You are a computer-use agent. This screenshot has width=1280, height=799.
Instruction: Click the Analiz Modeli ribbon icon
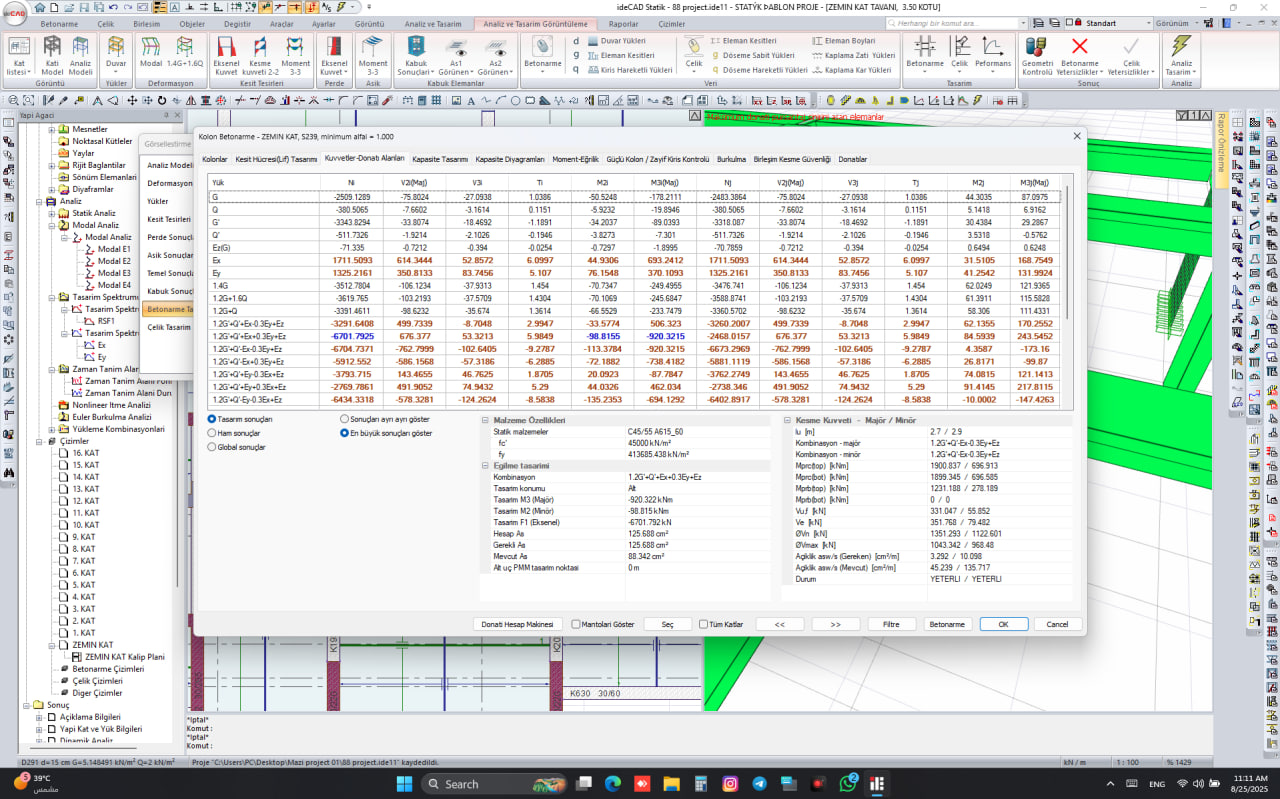click(81, 56)
